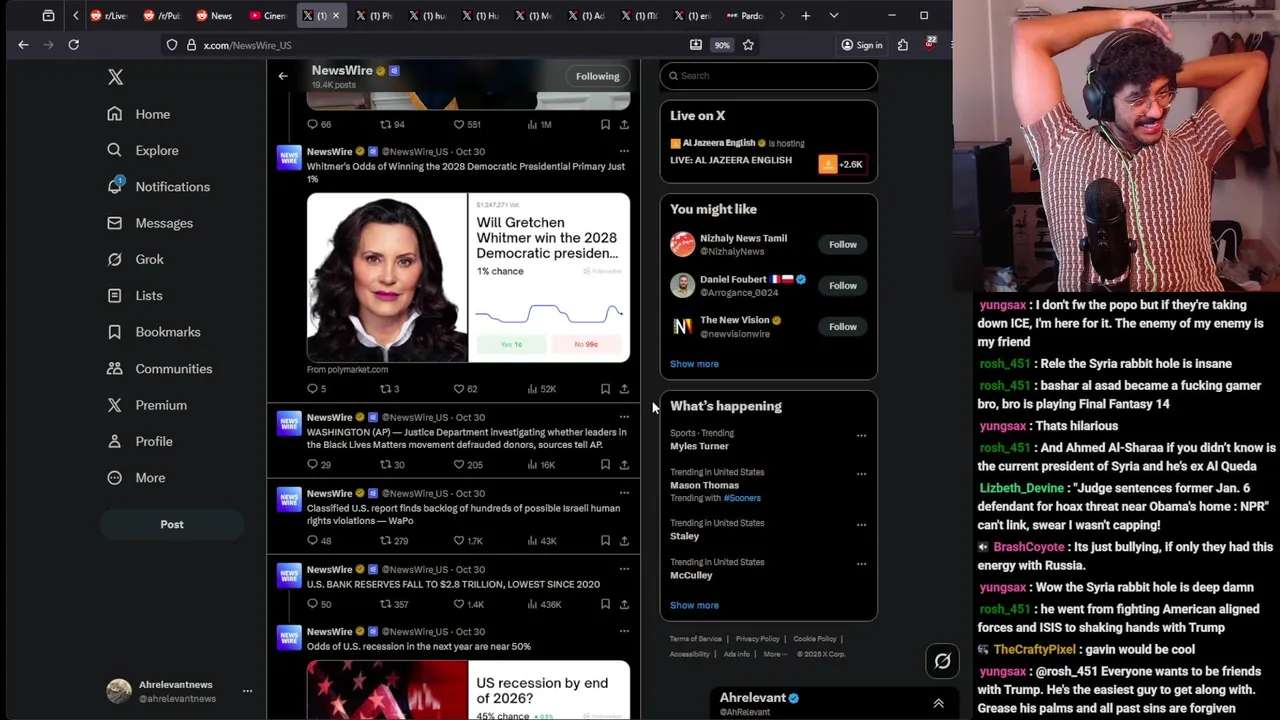Viewport: 1280px width, 720px height.
Task: Click the back arrow beside NewsWire
Action: (x=283, y=76)
